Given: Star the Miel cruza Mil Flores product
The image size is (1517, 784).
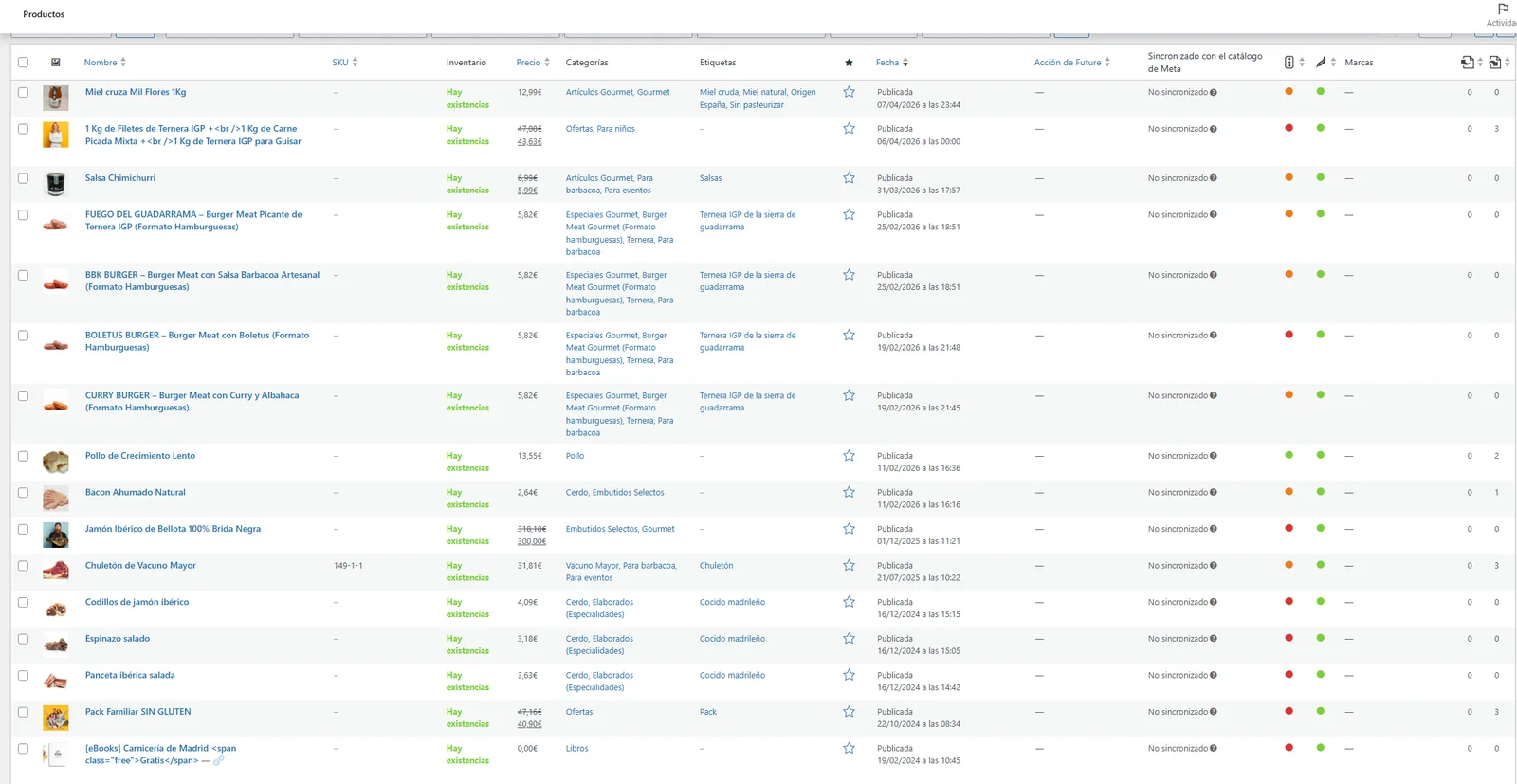Looking at the screenshot, I should 849,92.
